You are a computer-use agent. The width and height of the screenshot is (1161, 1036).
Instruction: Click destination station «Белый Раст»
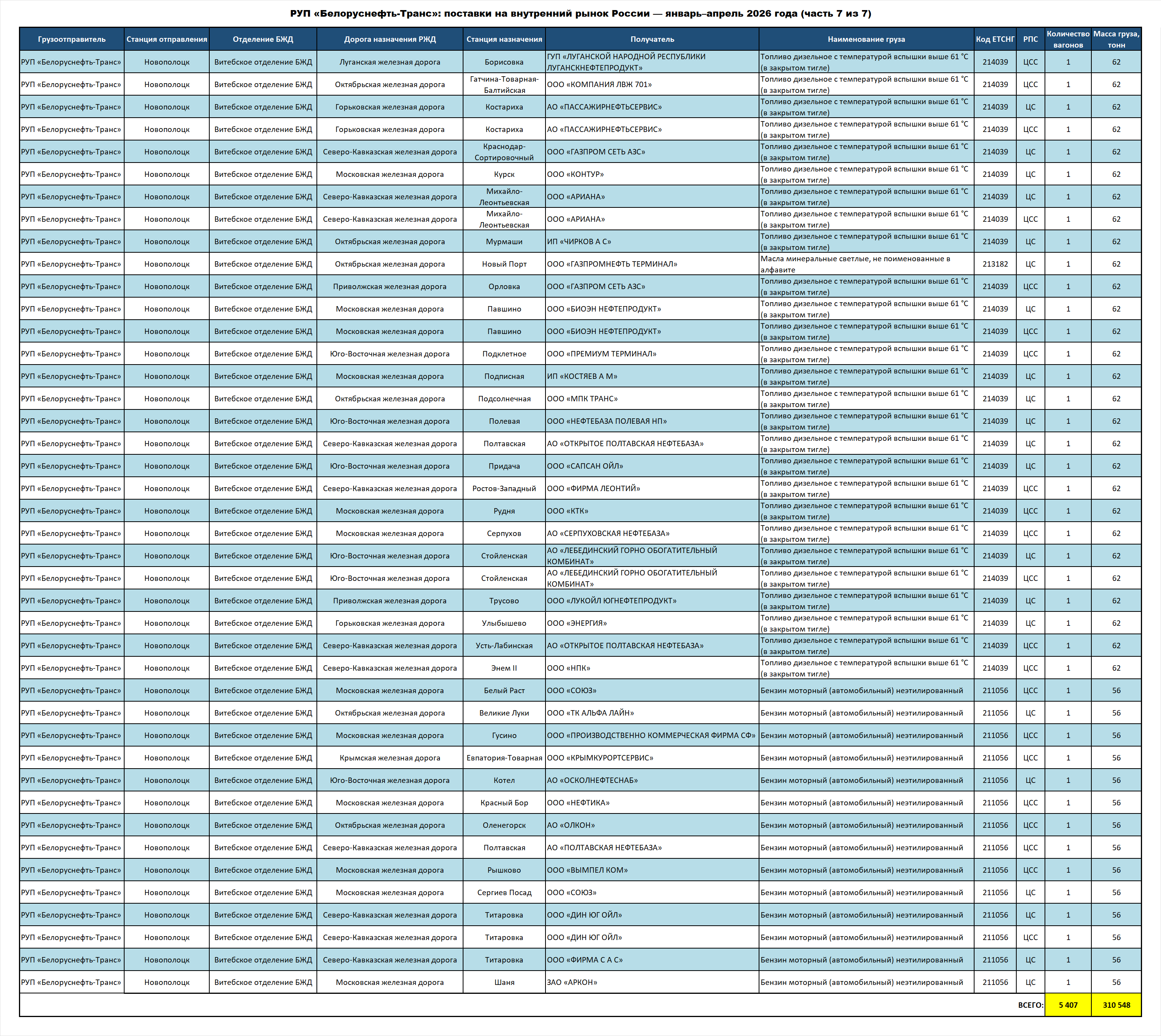point(504,690)
